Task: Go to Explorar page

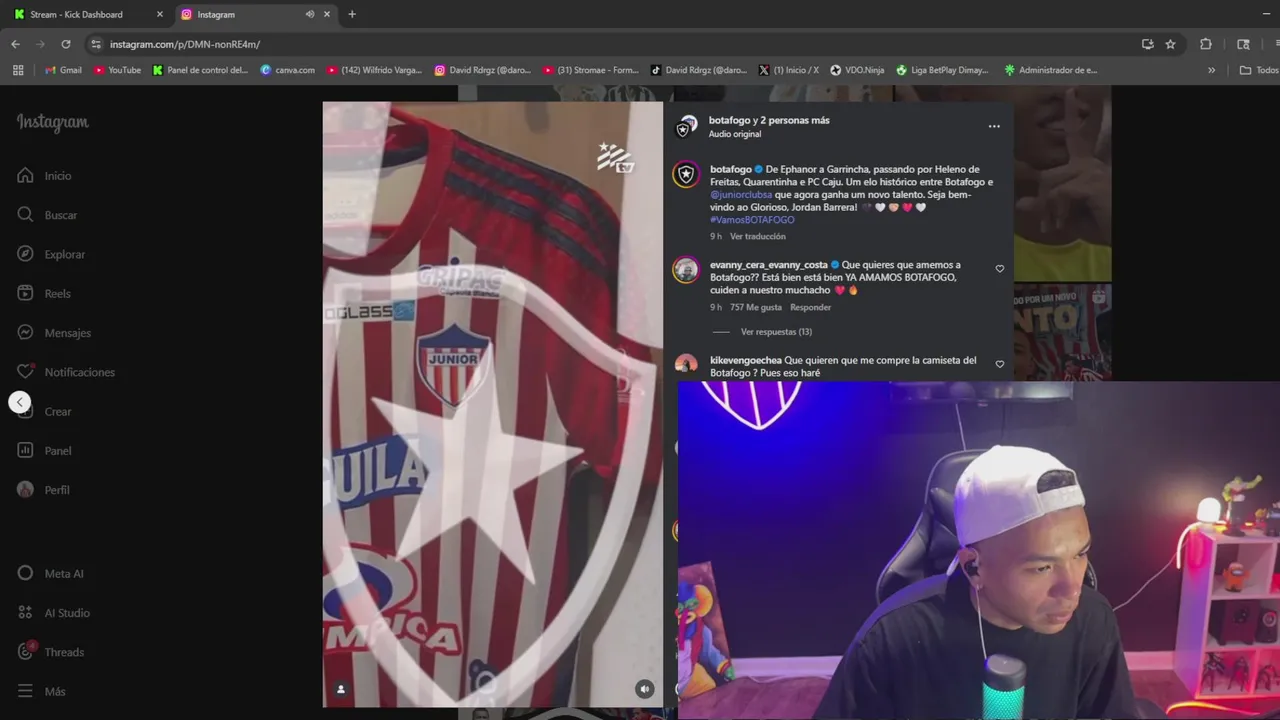Action: click(x=51, y=254)
